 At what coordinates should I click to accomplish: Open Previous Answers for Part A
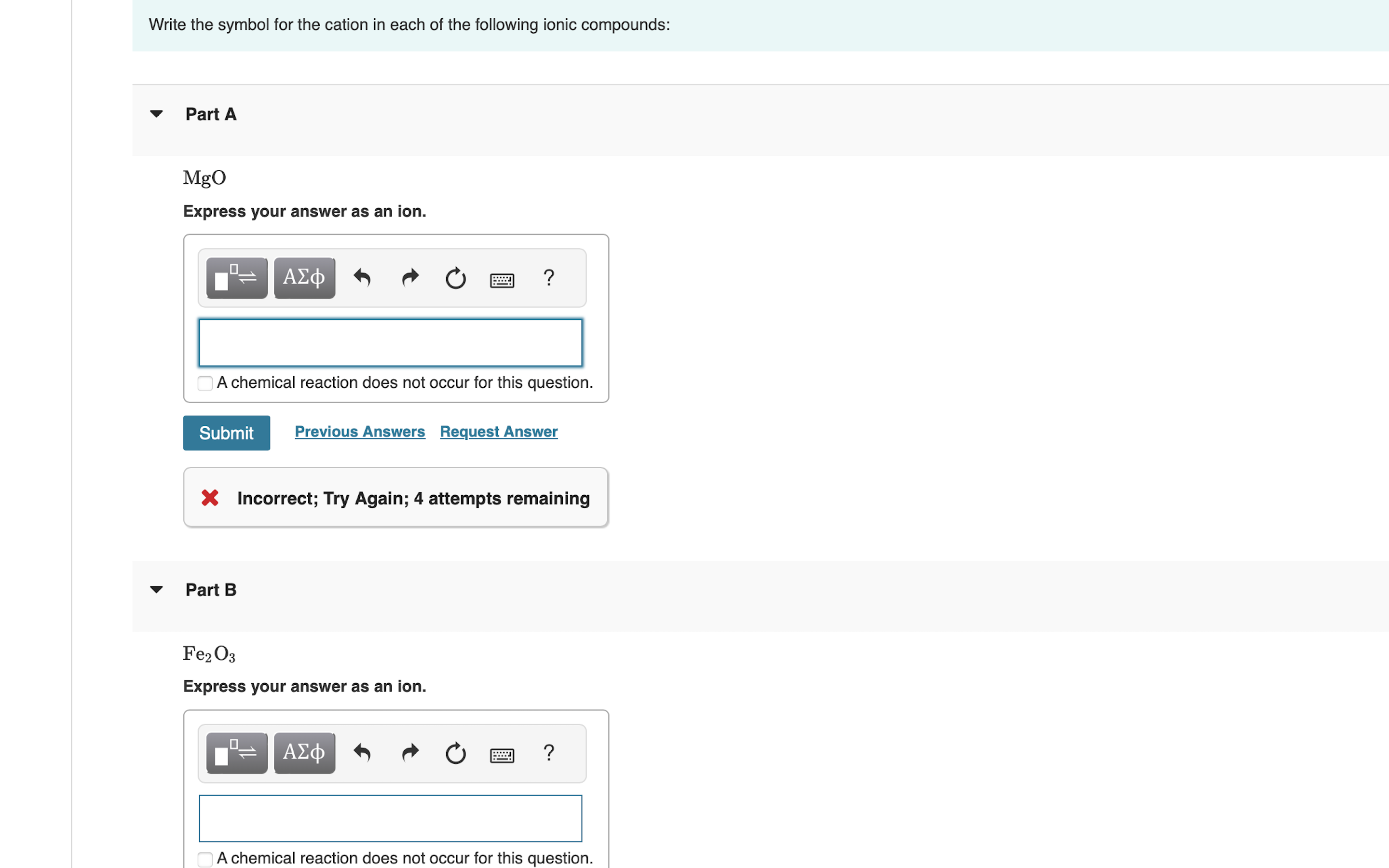(359, 431)
